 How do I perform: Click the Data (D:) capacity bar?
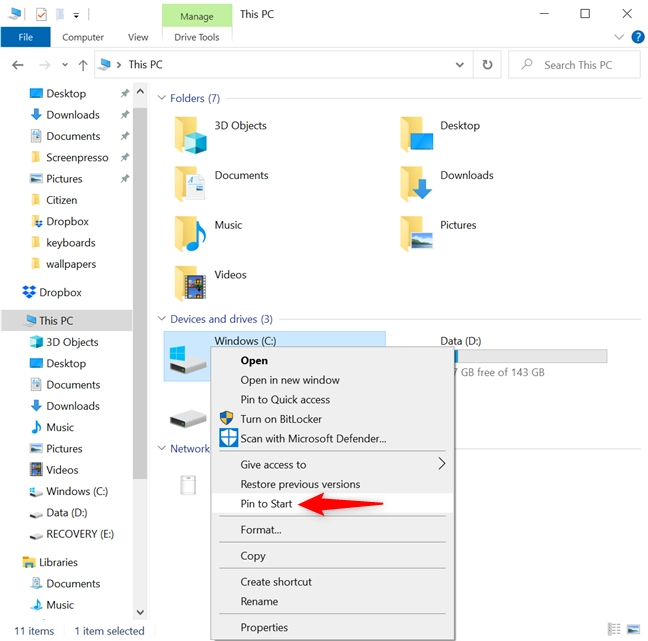531,356
